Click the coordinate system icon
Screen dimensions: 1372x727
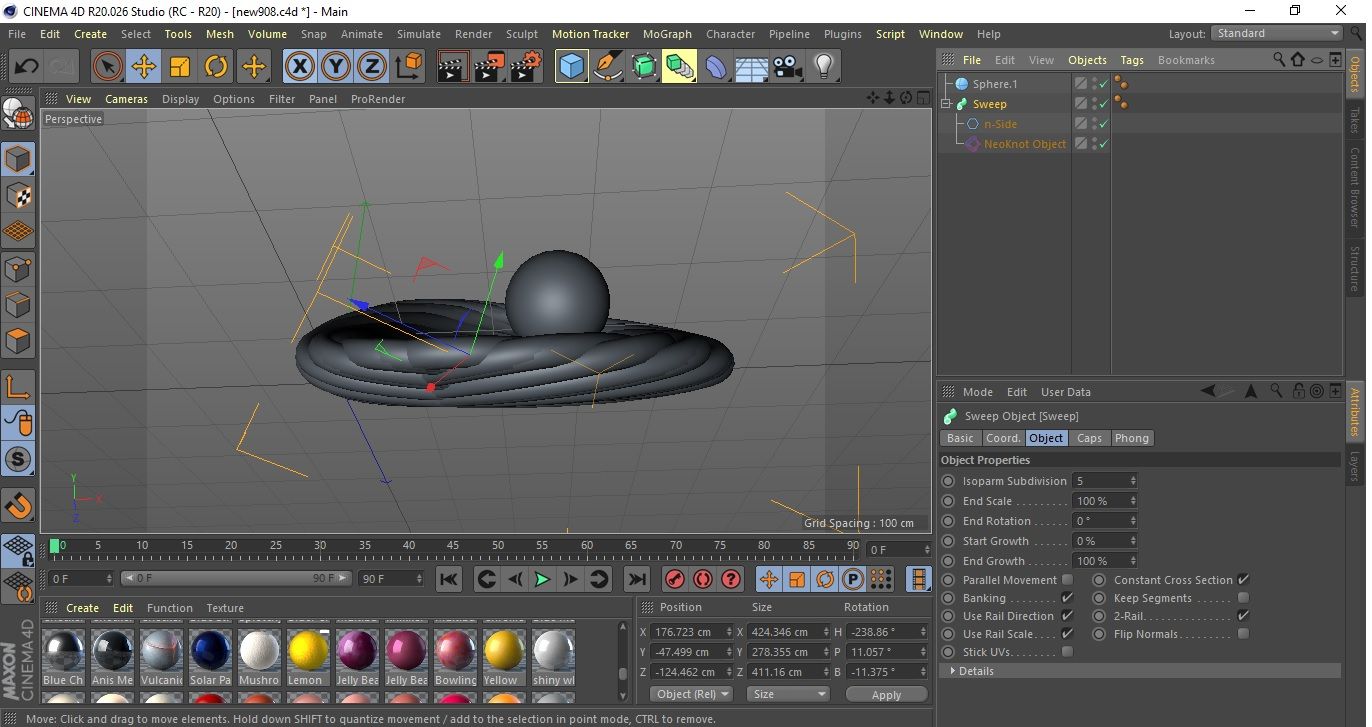[408, 67]
